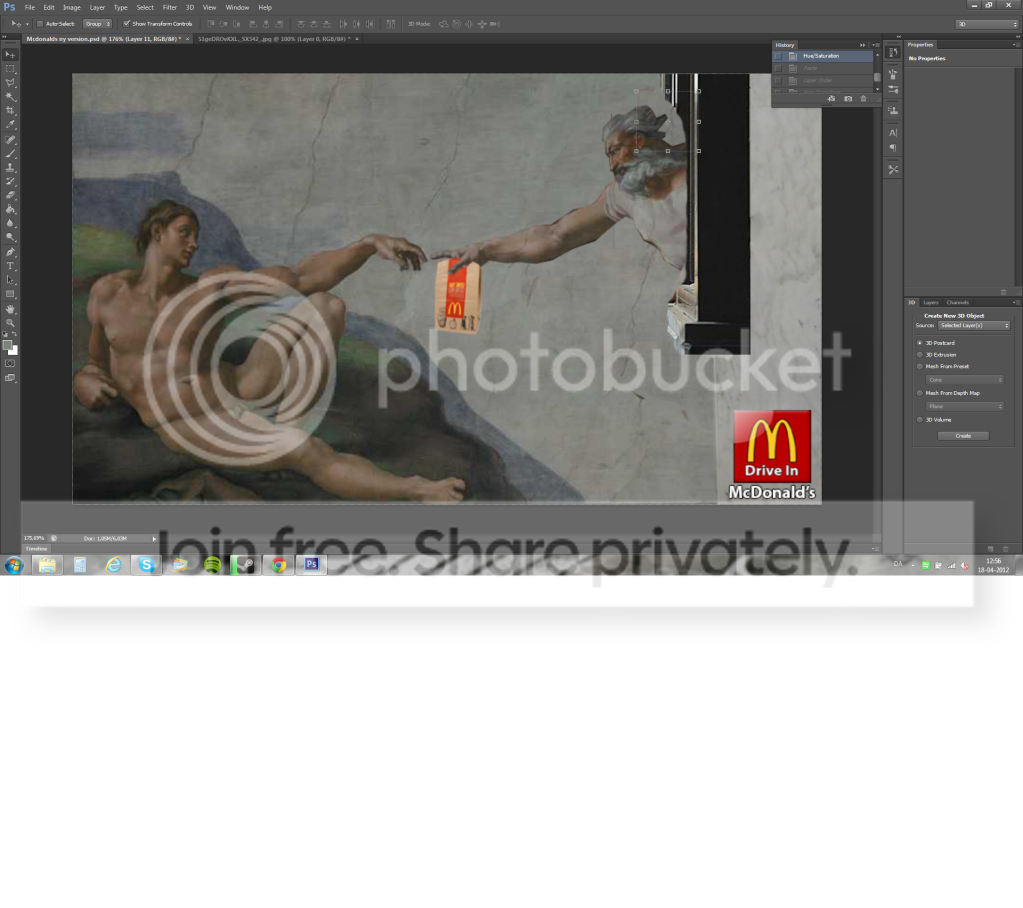Select the Path Selection tool
This screenshot has height=908, width=1023.
10,280
